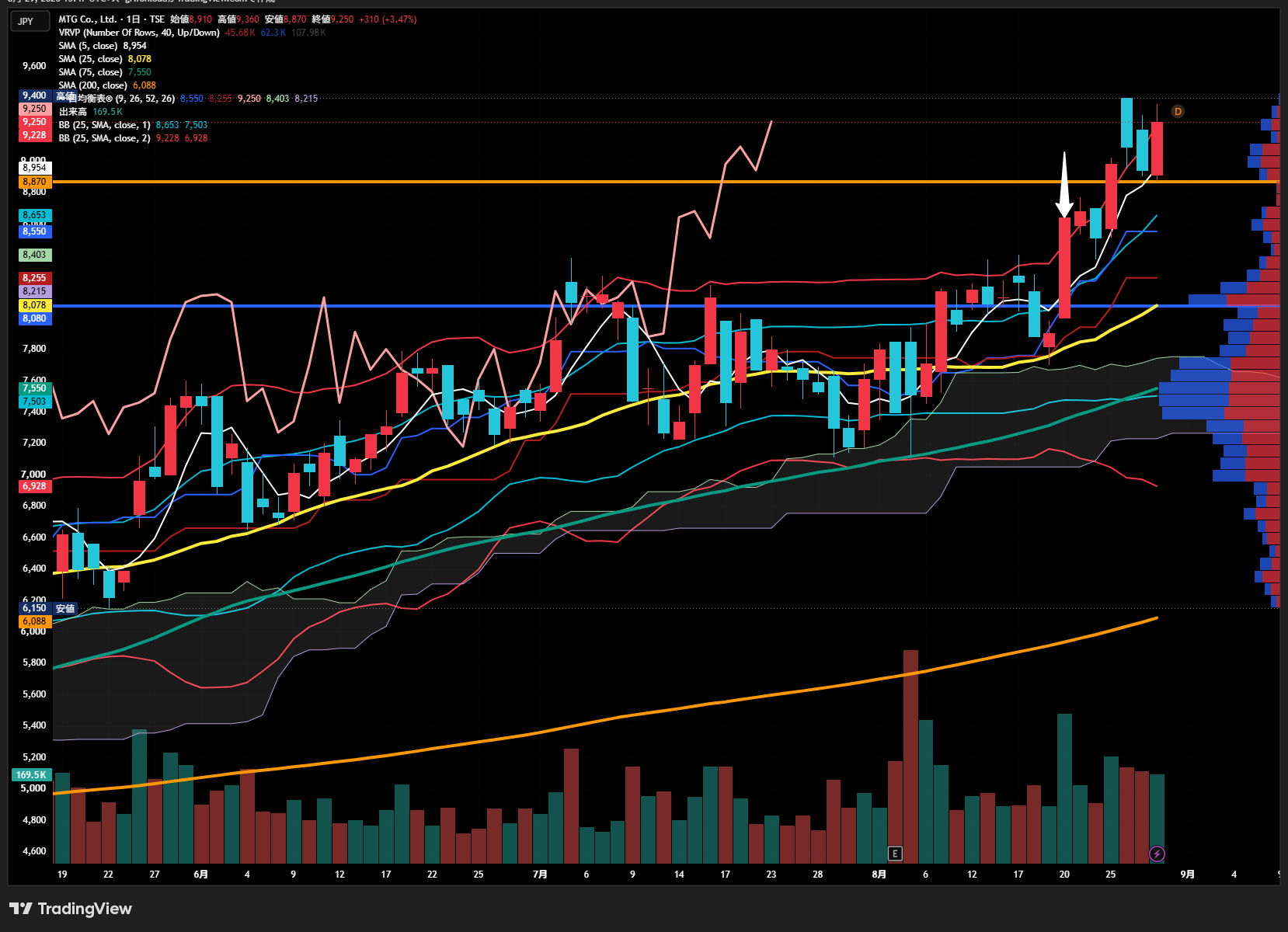Click the cyan 8,653 price axis tag
The image size is (1288, 932).
(x=35, y=215)
